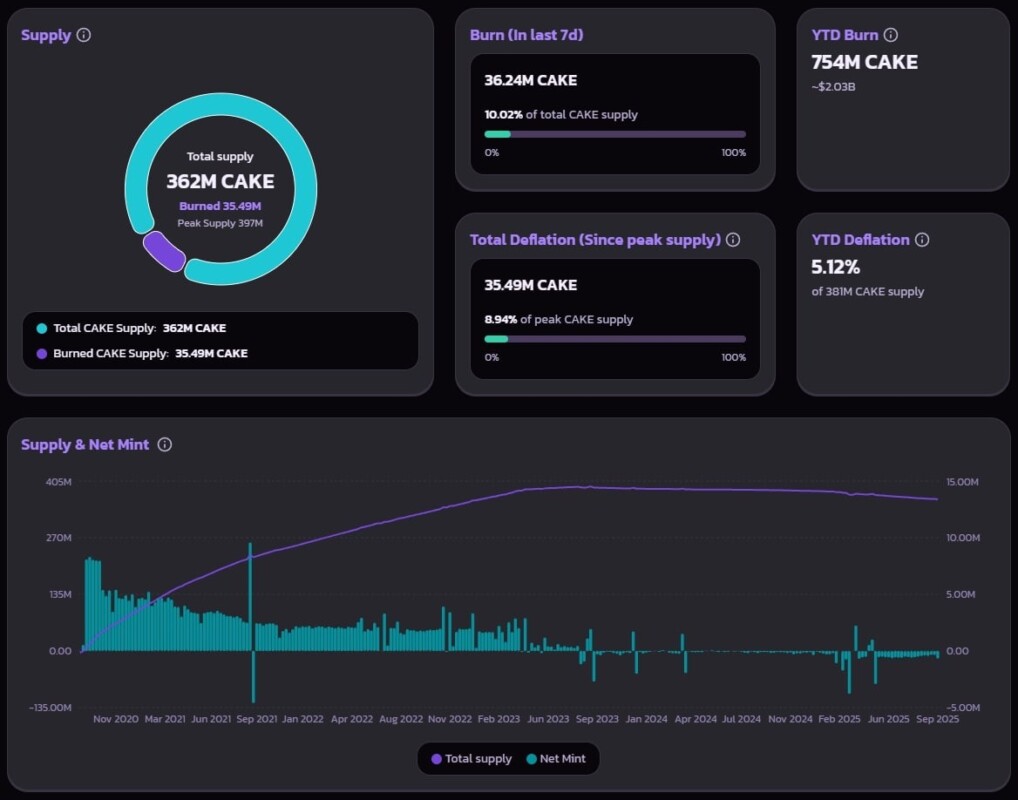This screenshot has height=800, width=1018.
Task: Toggle the Net Mint legend item
Action: pyautogui.click(x=556, y=759)
